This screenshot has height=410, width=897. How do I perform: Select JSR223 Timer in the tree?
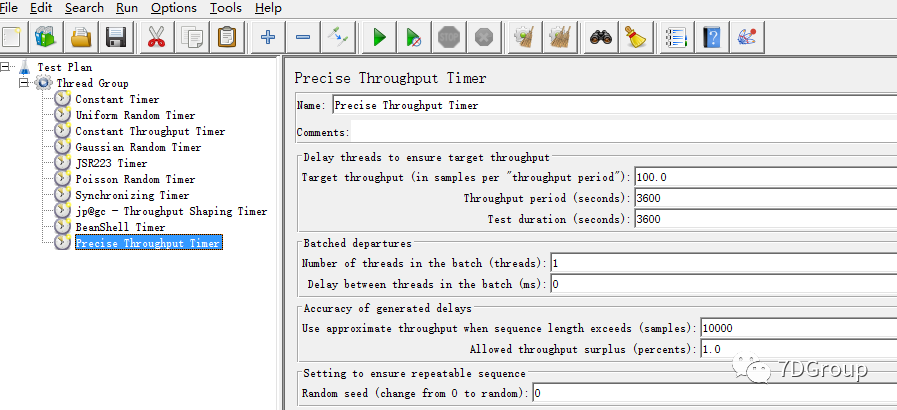112,164
